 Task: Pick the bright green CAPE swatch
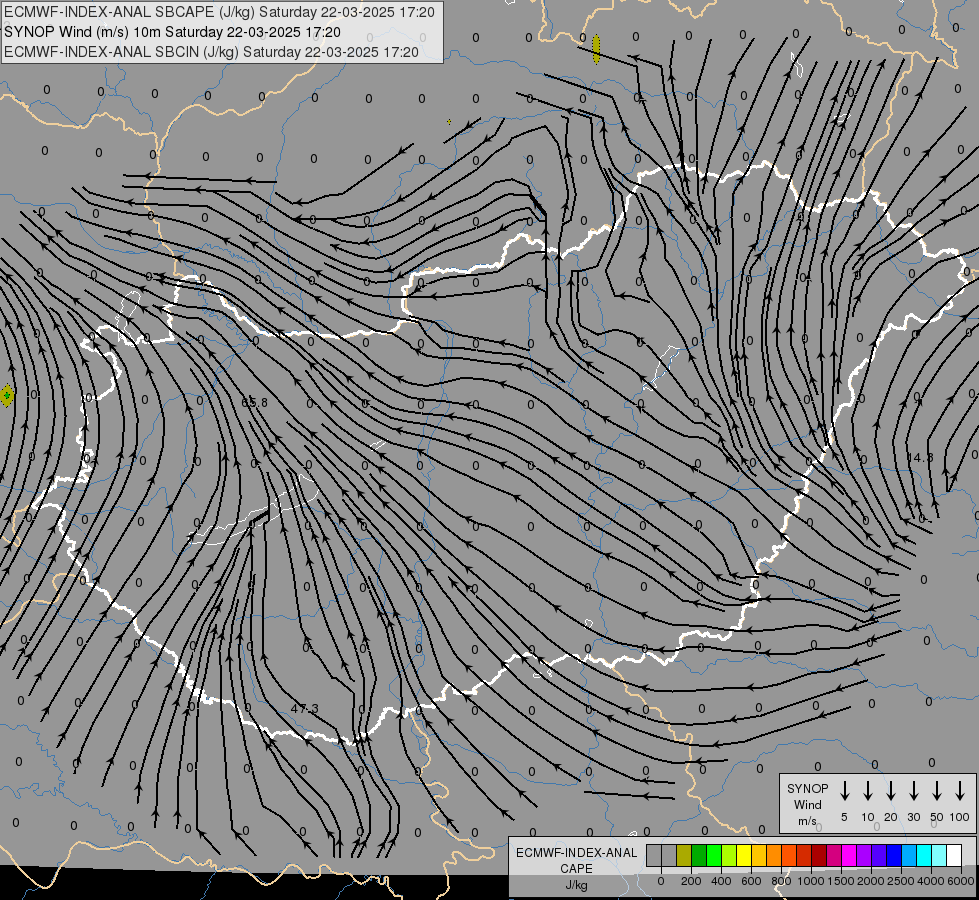click(x=714, y=855)
